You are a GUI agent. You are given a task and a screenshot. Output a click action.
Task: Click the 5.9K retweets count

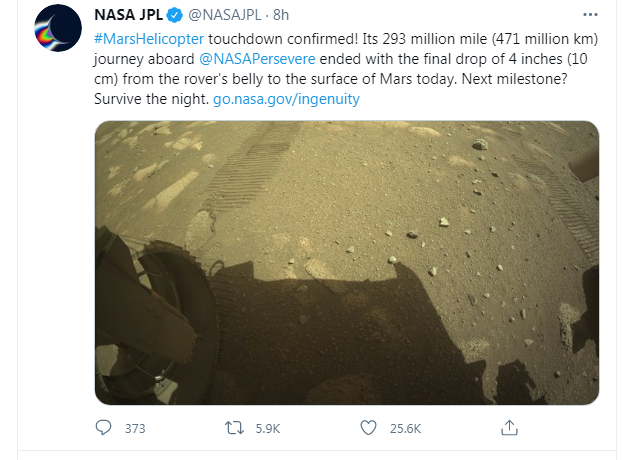268,429
